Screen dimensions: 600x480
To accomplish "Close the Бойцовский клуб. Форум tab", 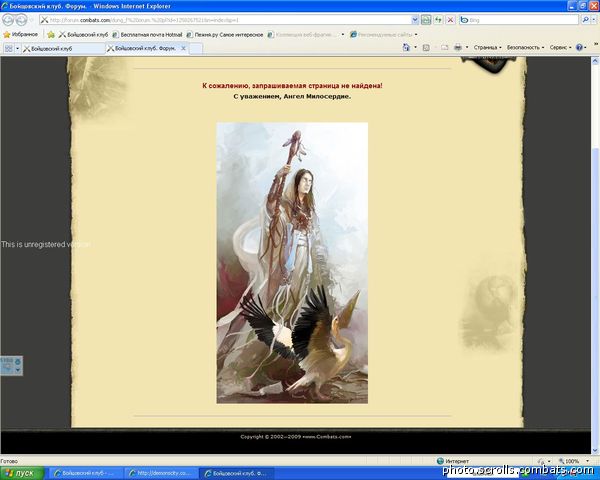I will pos(183,48).
